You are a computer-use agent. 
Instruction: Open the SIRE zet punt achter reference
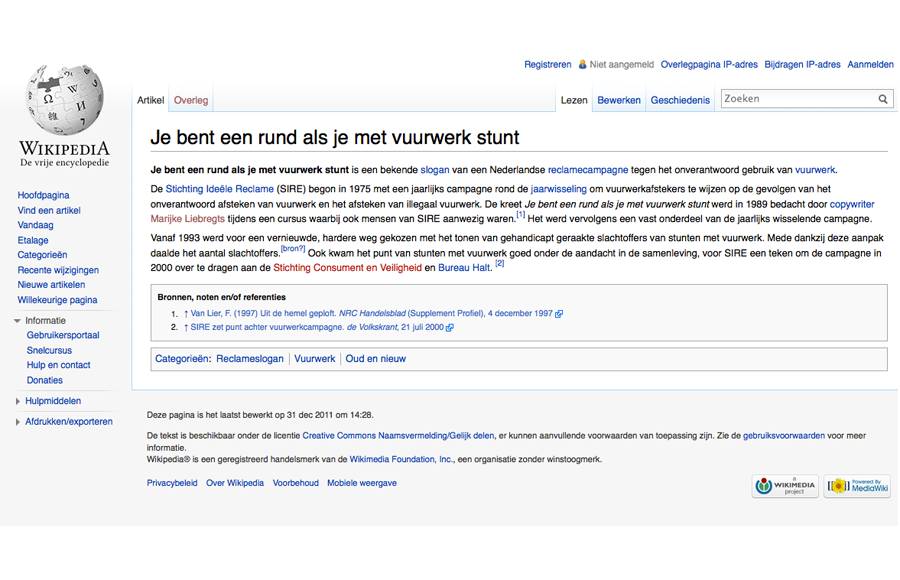coord(317,327)
